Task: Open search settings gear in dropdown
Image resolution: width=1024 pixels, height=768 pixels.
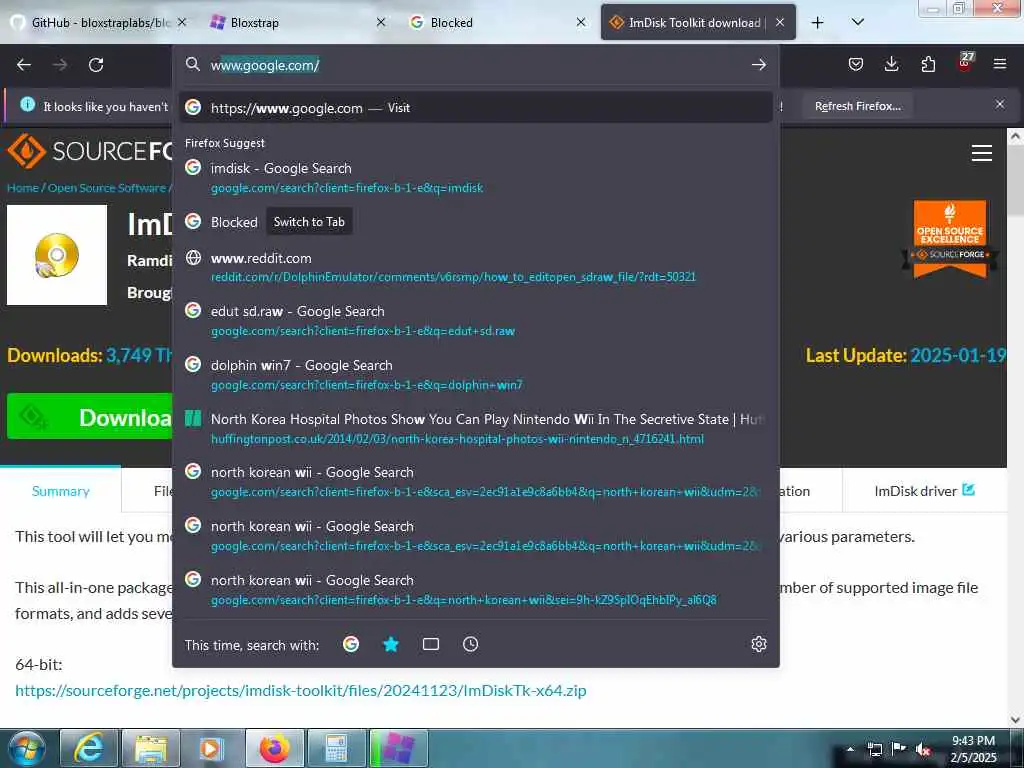Action: [x=758, y=644]
